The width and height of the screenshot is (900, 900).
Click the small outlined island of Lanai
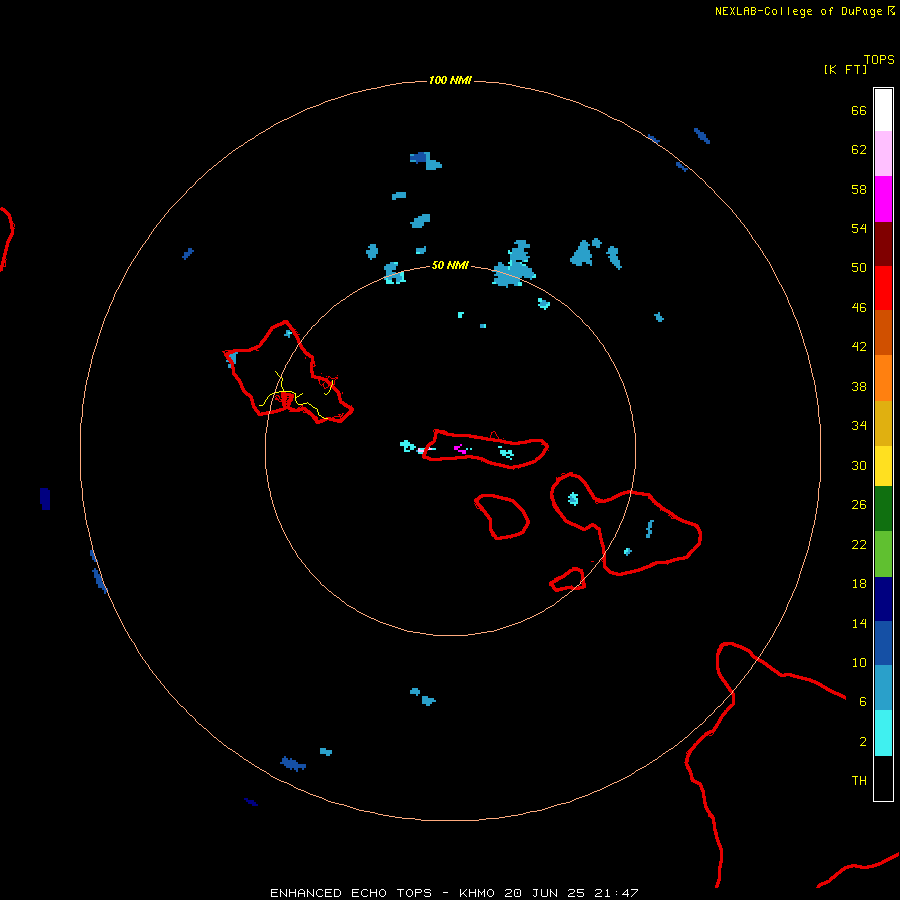[502, 517]
